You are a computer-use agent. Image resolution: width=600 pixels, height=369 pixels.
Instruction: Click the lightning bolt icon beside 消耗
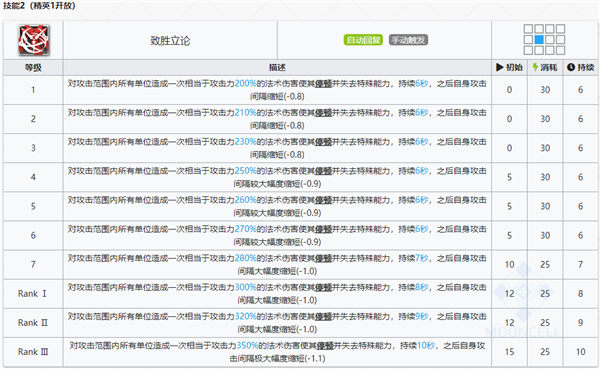click(x=535, y=67)
